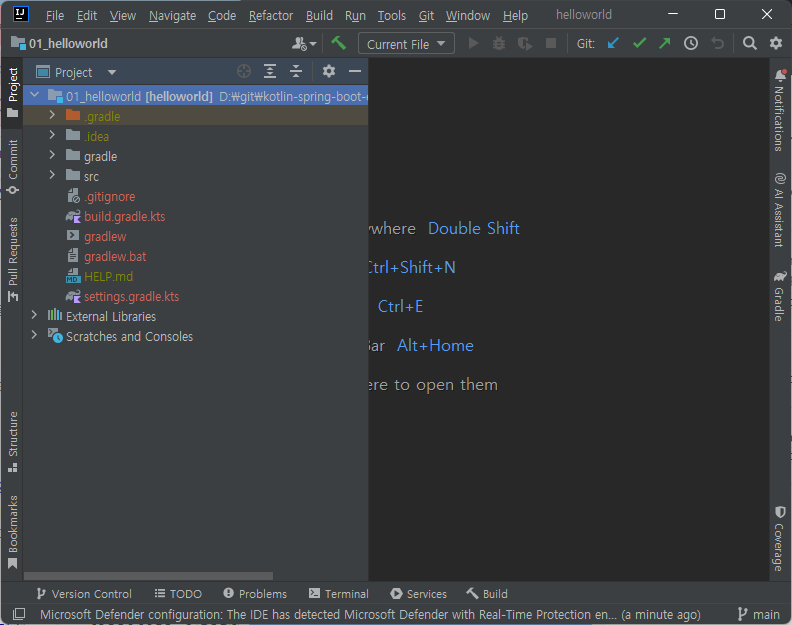792x625 pixels.
Task: Click the Debug bug icon
Action: 499,43
